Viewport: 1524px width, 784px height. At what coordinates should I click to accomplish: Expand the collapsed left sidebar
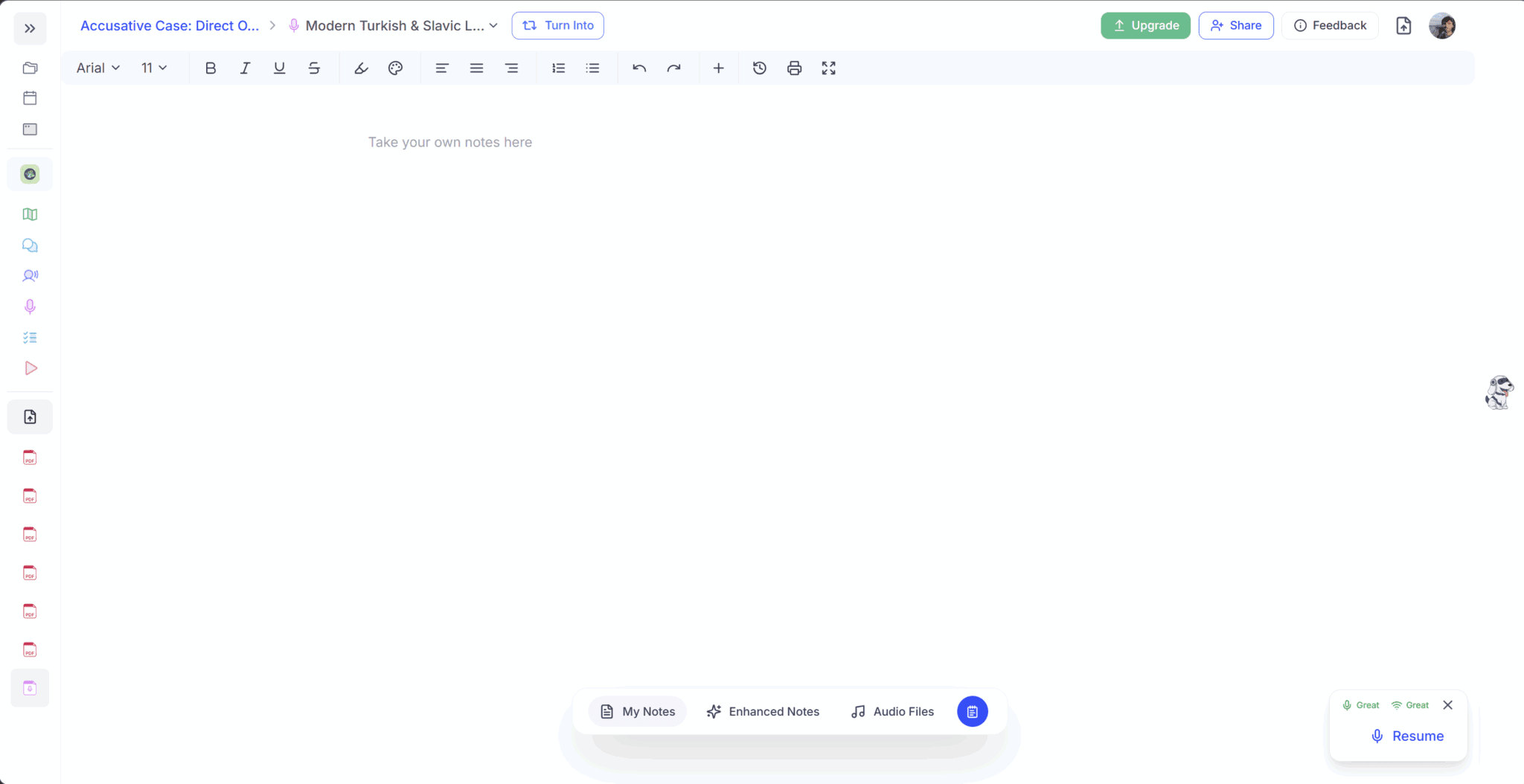[30, 28]
